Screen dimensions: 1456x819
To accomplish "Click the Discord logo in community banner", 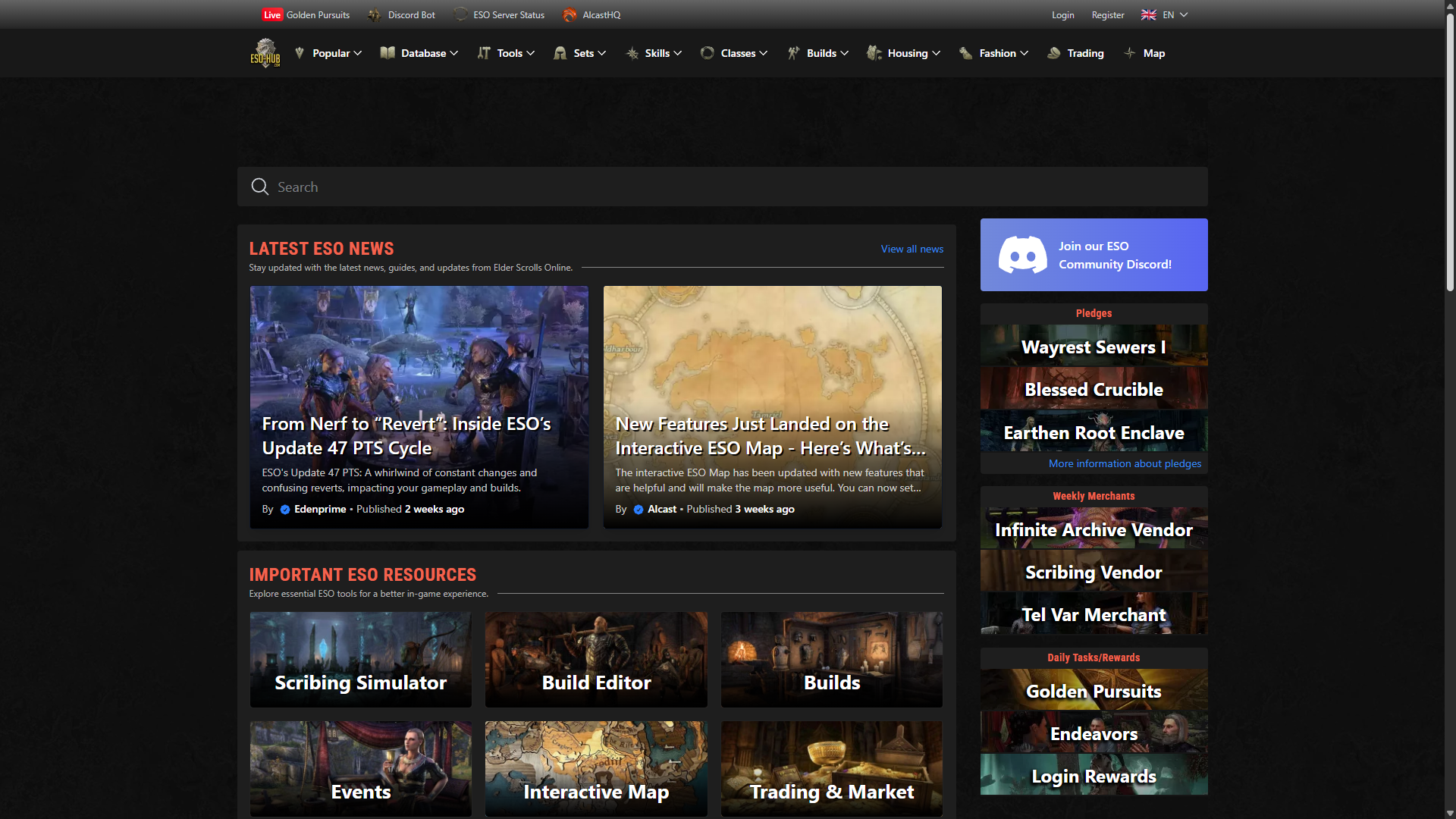I will click(1023, 255).
